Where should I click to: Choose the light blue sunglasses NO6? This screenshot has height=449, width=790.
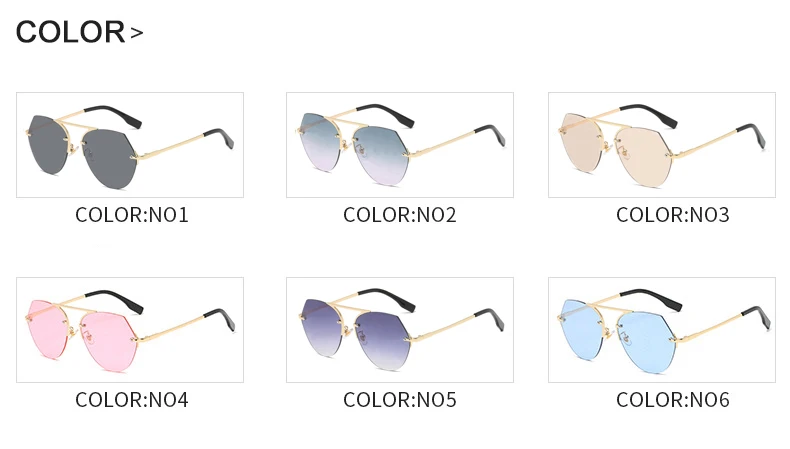pyautogui.click(x=662, y=330)
